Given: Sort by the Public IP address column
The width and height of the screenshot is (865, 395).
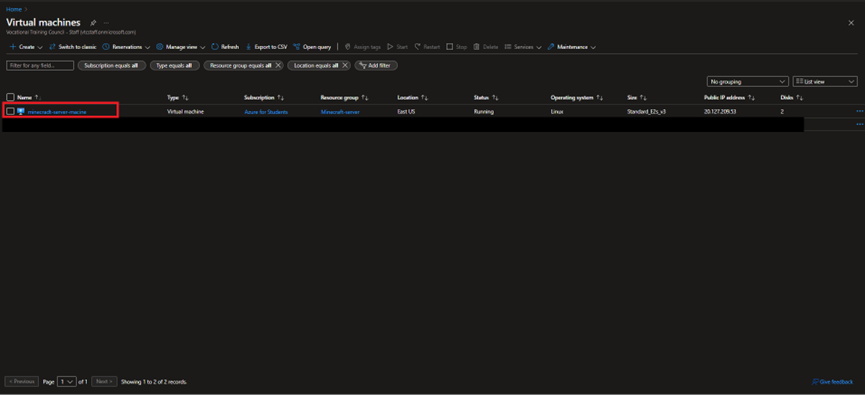Looking at the screenshot, I should point(729,98).
